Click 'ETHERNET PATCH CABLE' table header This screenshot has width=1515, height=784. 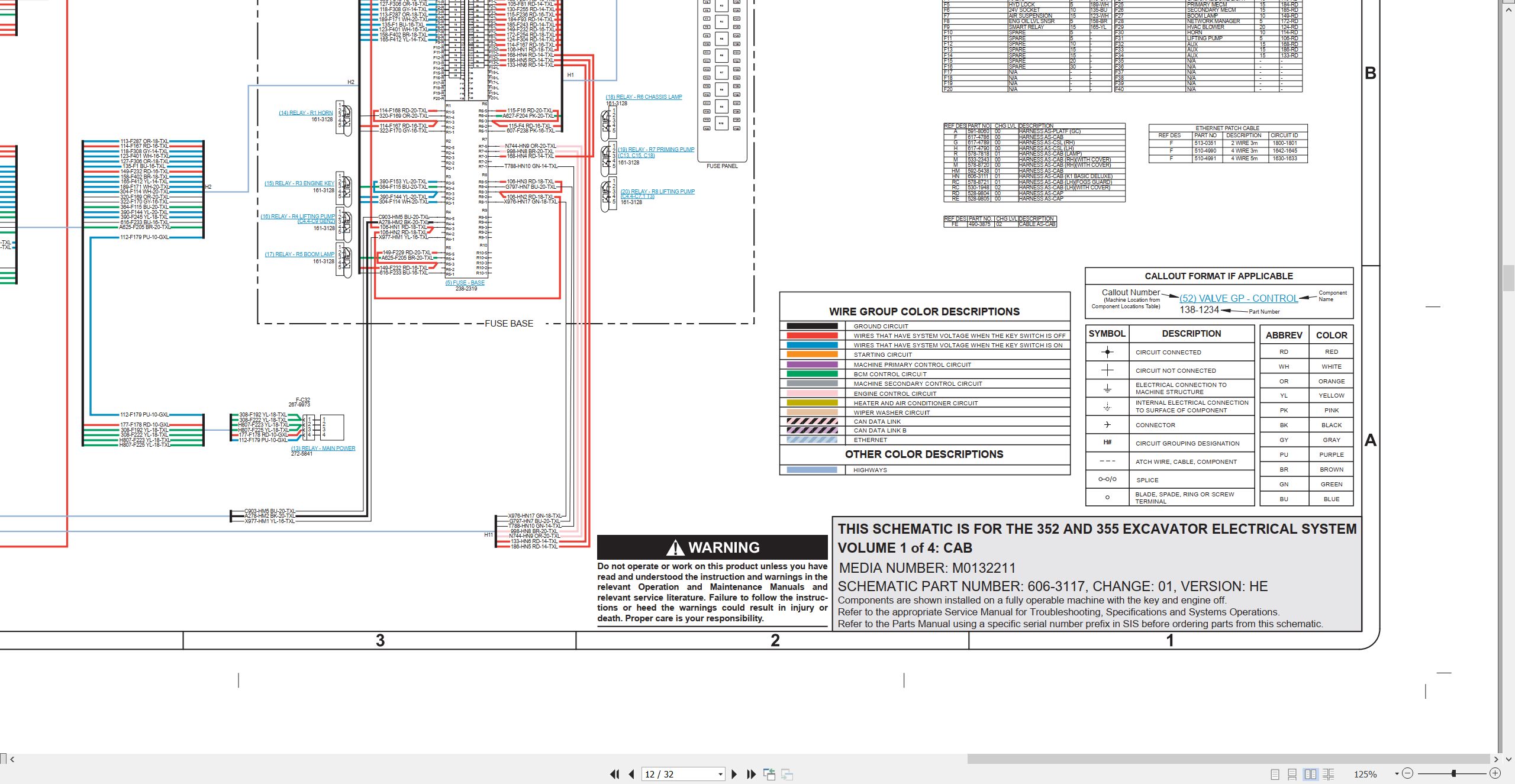(x=1227, y=128)
